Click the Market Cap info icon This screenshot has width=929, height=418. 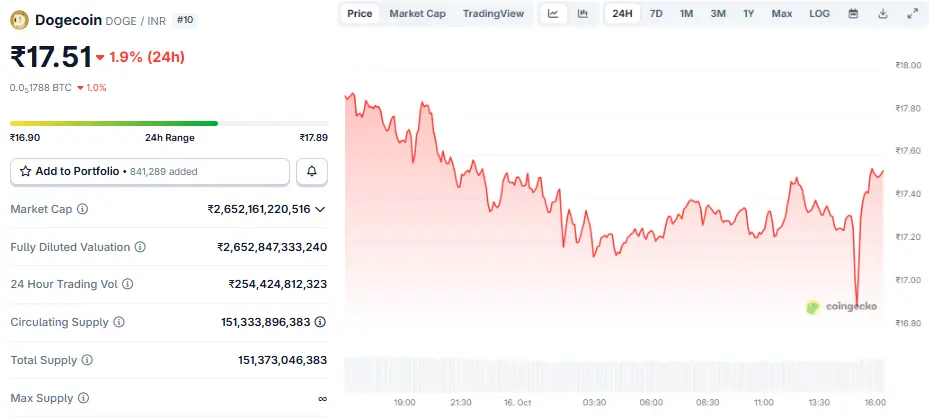[x=82, y=209]
